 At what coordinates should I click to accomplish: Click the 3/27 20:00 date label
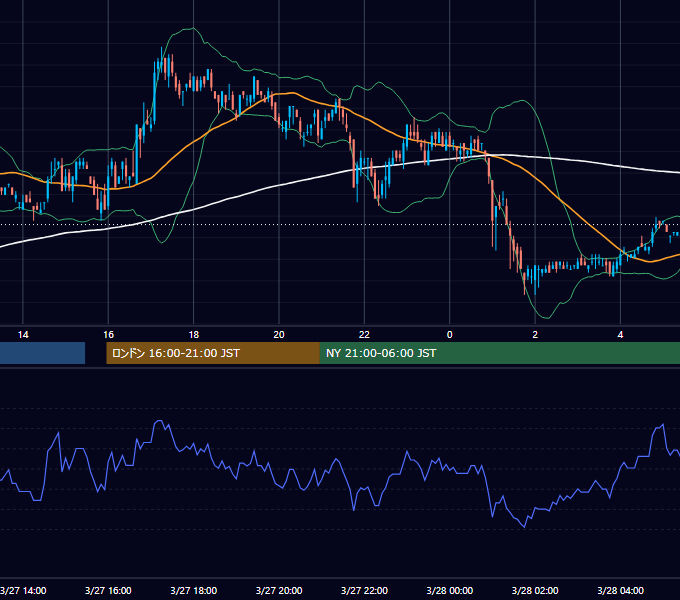point(279,590)
